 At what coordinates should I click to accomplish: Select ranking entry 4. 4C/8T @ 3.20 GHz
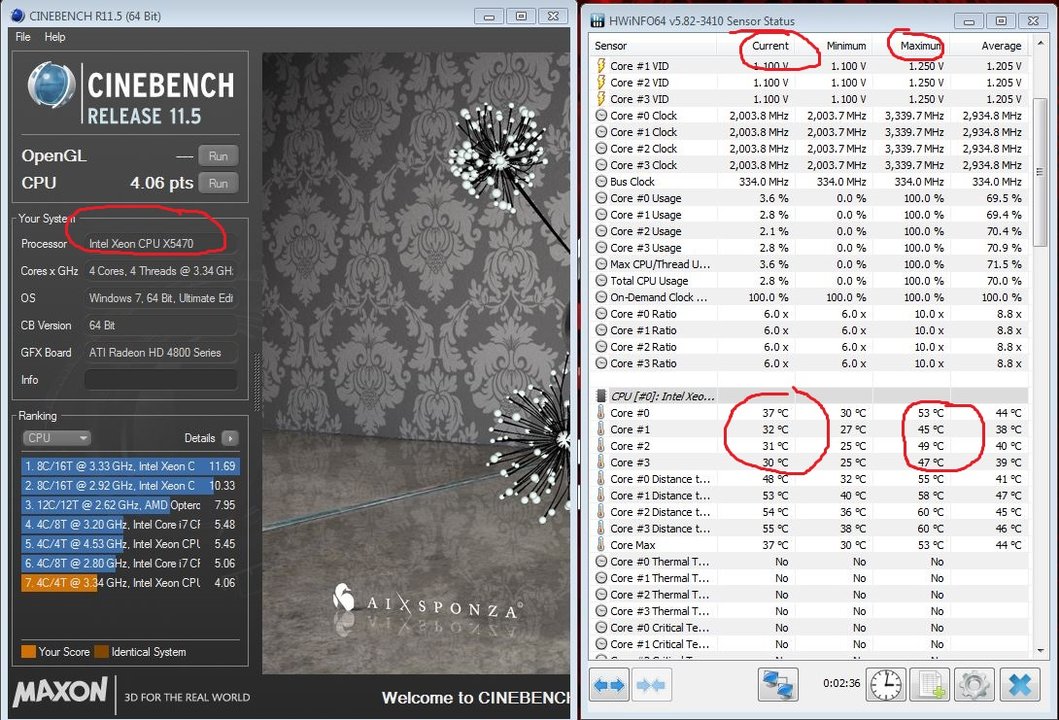(130, 524)
